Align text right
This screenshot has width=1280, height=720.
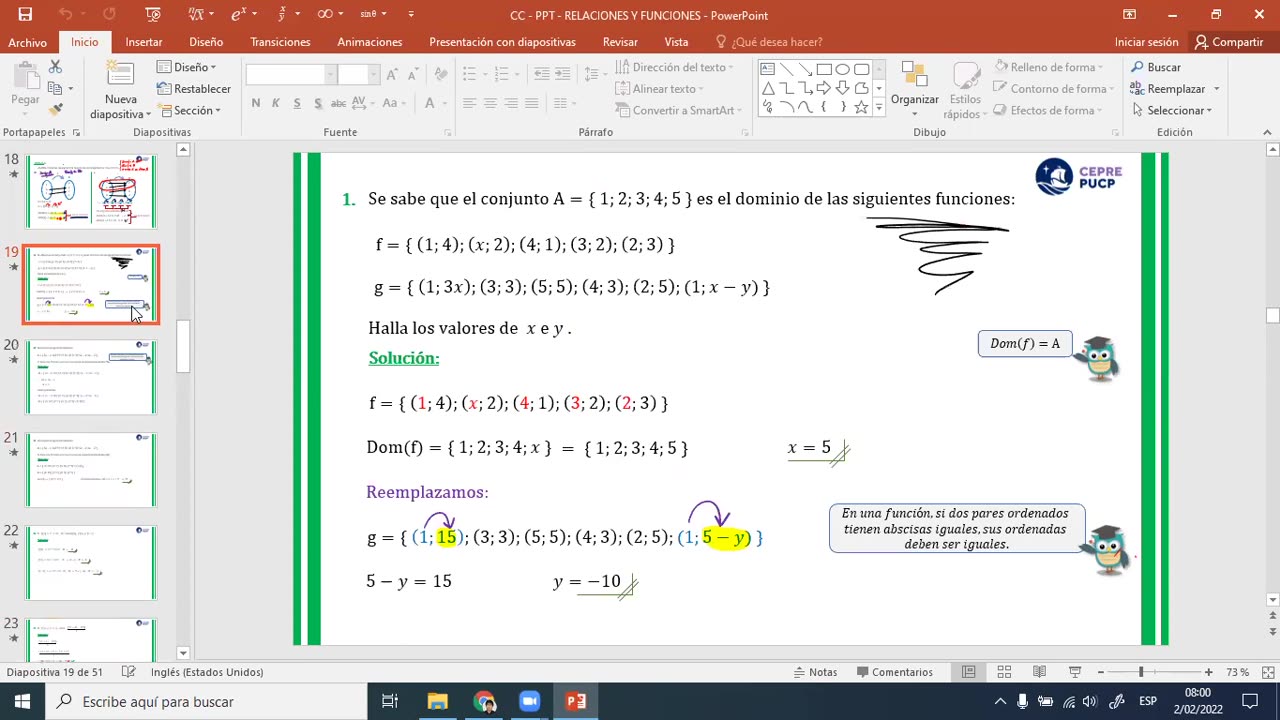511,103
